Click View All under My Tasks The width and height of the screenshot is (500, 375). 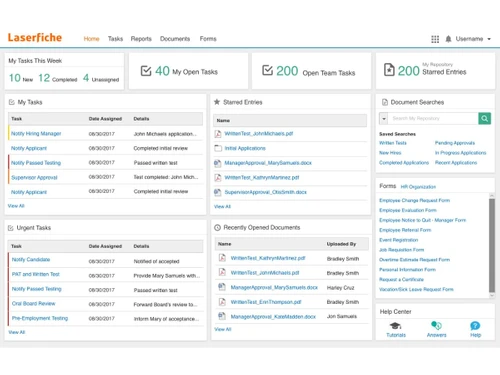pos(16,206)
